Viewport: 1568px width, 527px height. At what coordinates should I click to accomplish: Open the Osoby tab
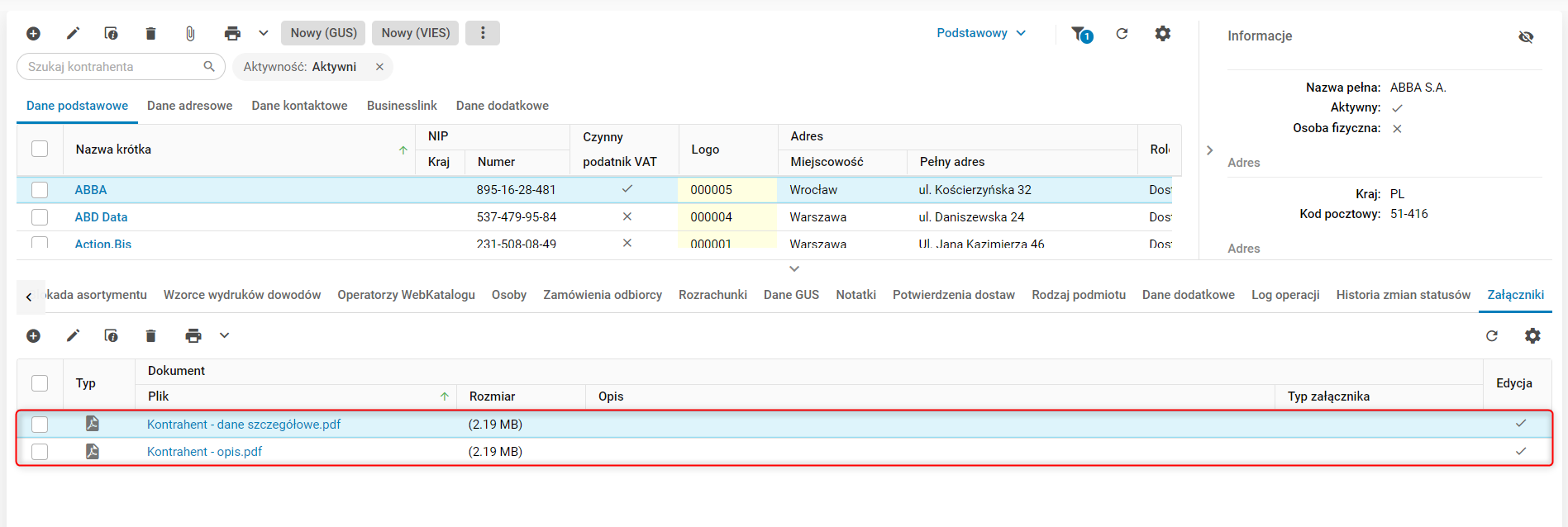509,295
